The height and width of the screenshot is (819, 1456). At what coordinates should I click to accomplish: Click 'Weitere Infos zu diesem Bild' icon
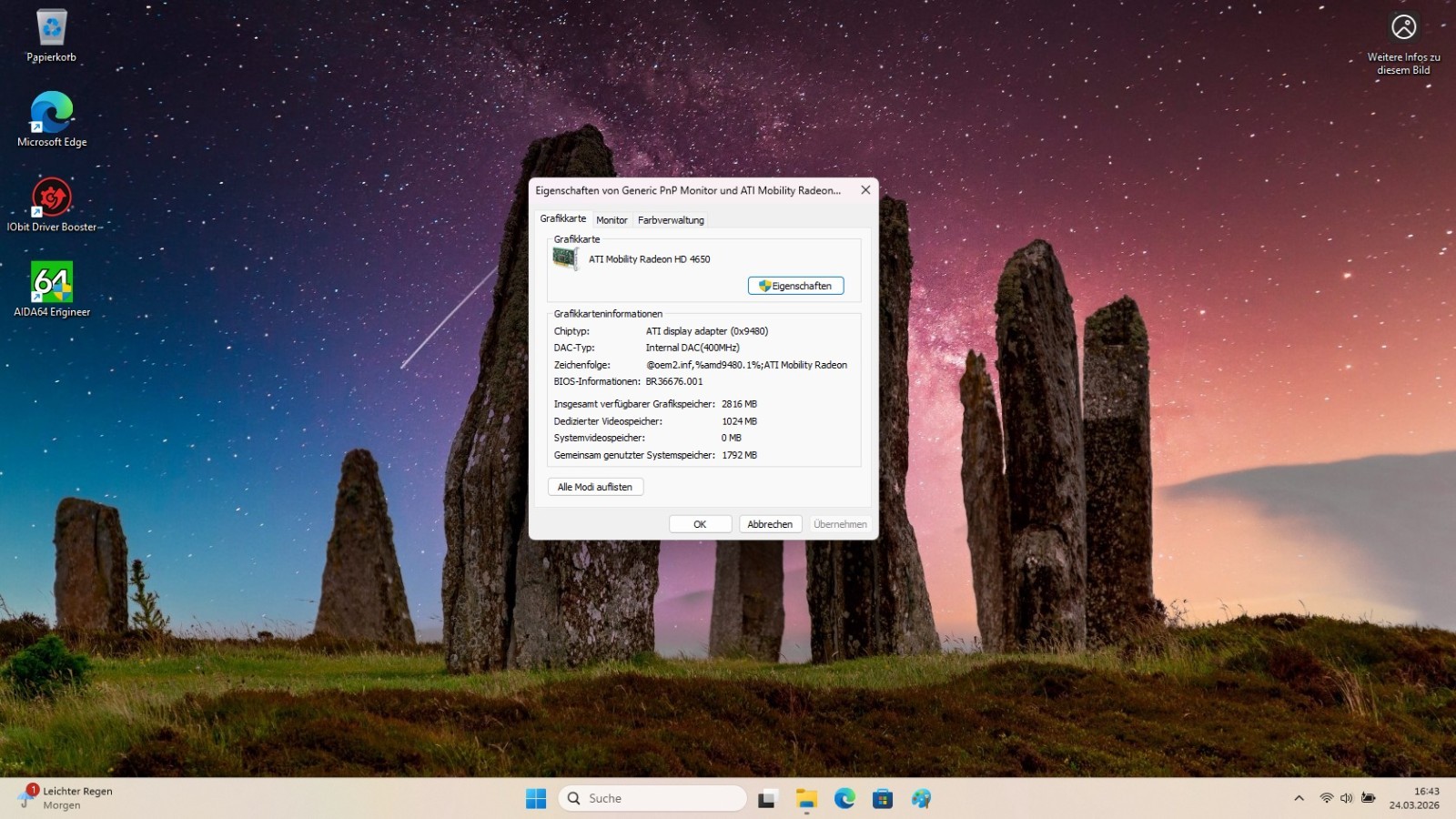1403,43
